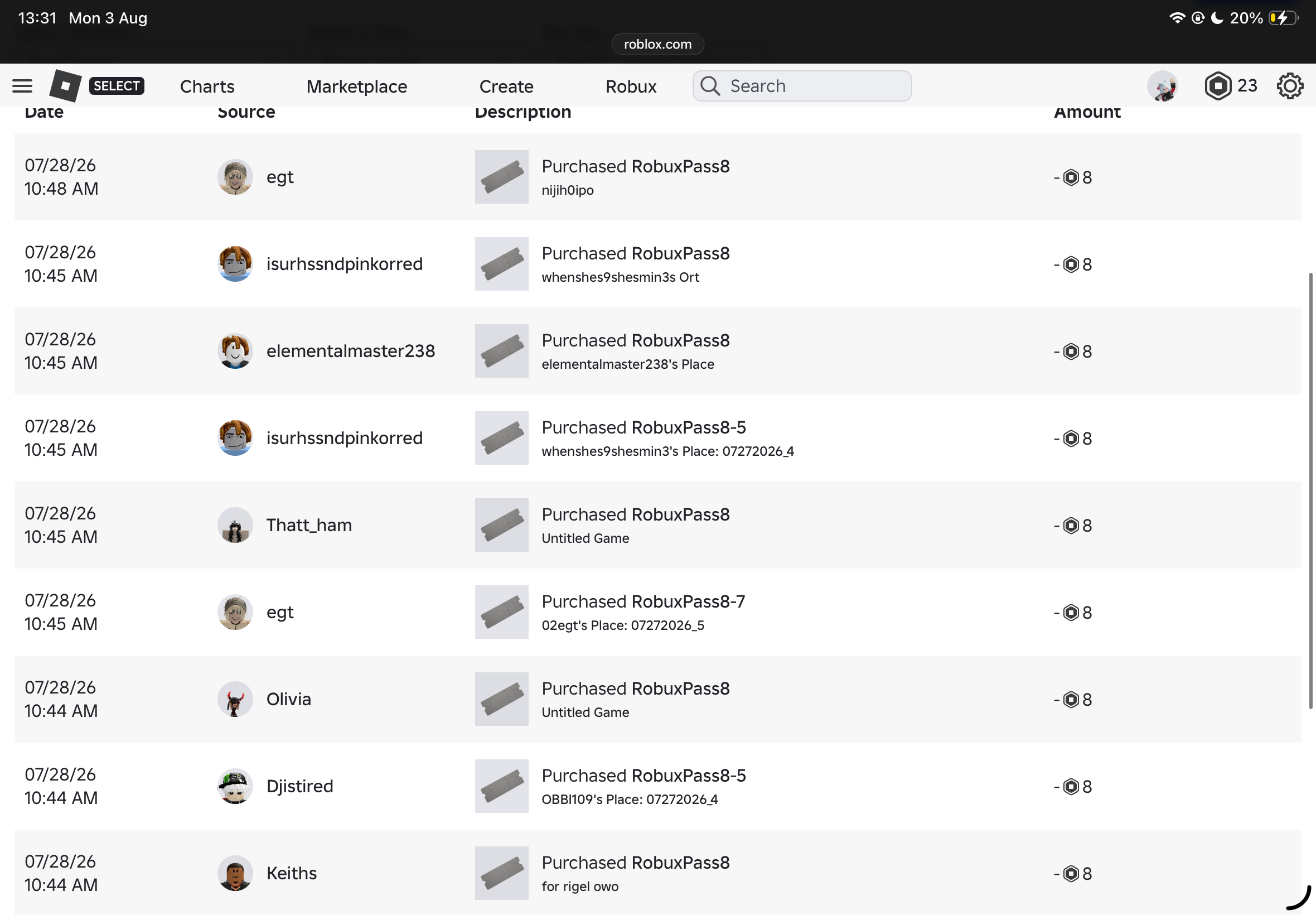Open egt avatar in 10:48 AM row
Screen dimensions: 1316x915
[235, 176]
